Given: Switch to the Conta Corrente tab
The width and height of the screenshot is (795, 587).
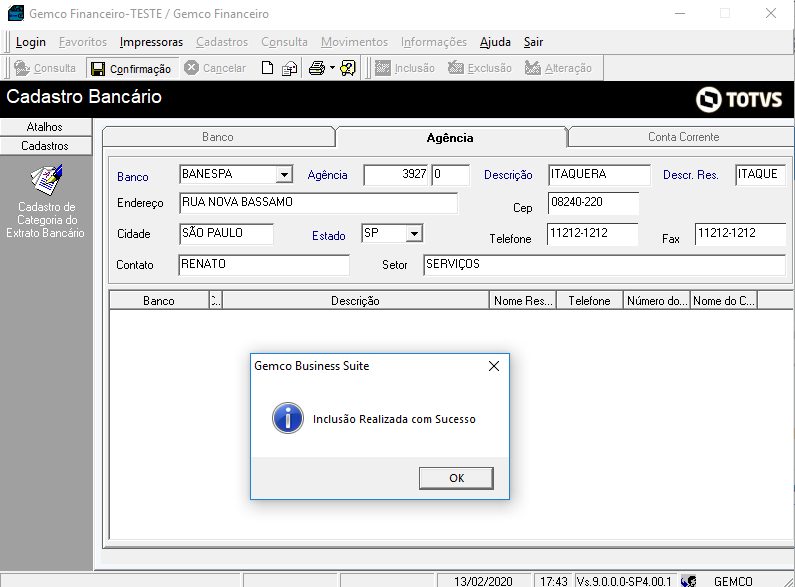Looking at the screenshot, I should click(x=683, y=137).
